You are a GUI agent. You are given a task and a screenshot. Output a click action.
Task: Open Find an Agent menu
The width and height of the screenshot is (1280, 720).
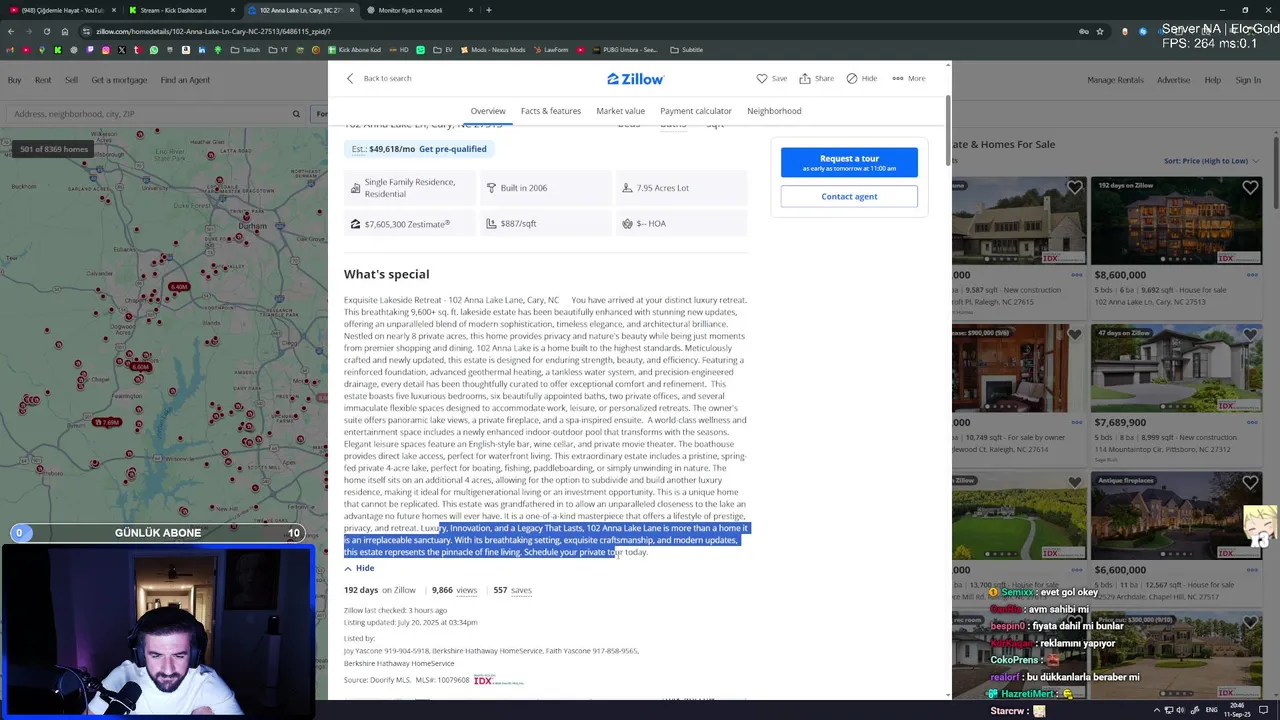click(185, 80)
